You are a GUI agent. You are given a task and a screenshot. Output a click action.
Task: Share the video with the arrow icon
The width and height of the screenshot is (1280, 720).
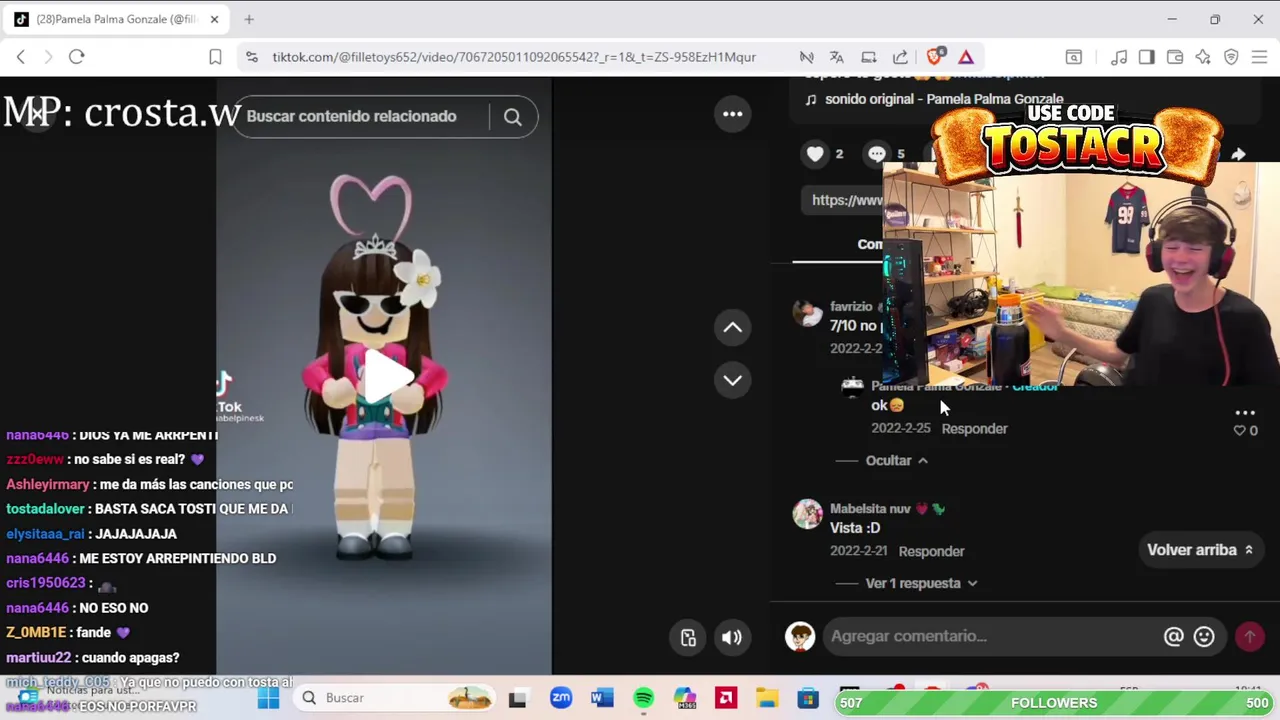(1238, 153)
